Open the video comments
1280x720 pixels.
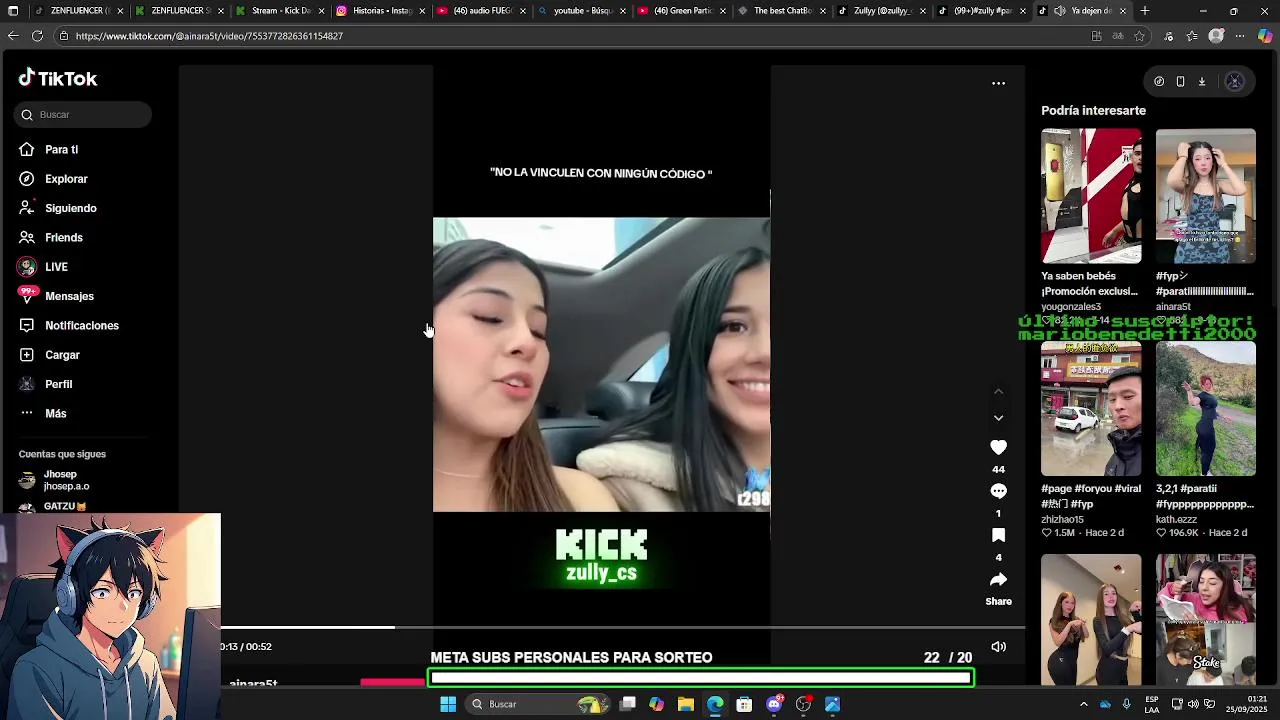(x=998, y=491)
